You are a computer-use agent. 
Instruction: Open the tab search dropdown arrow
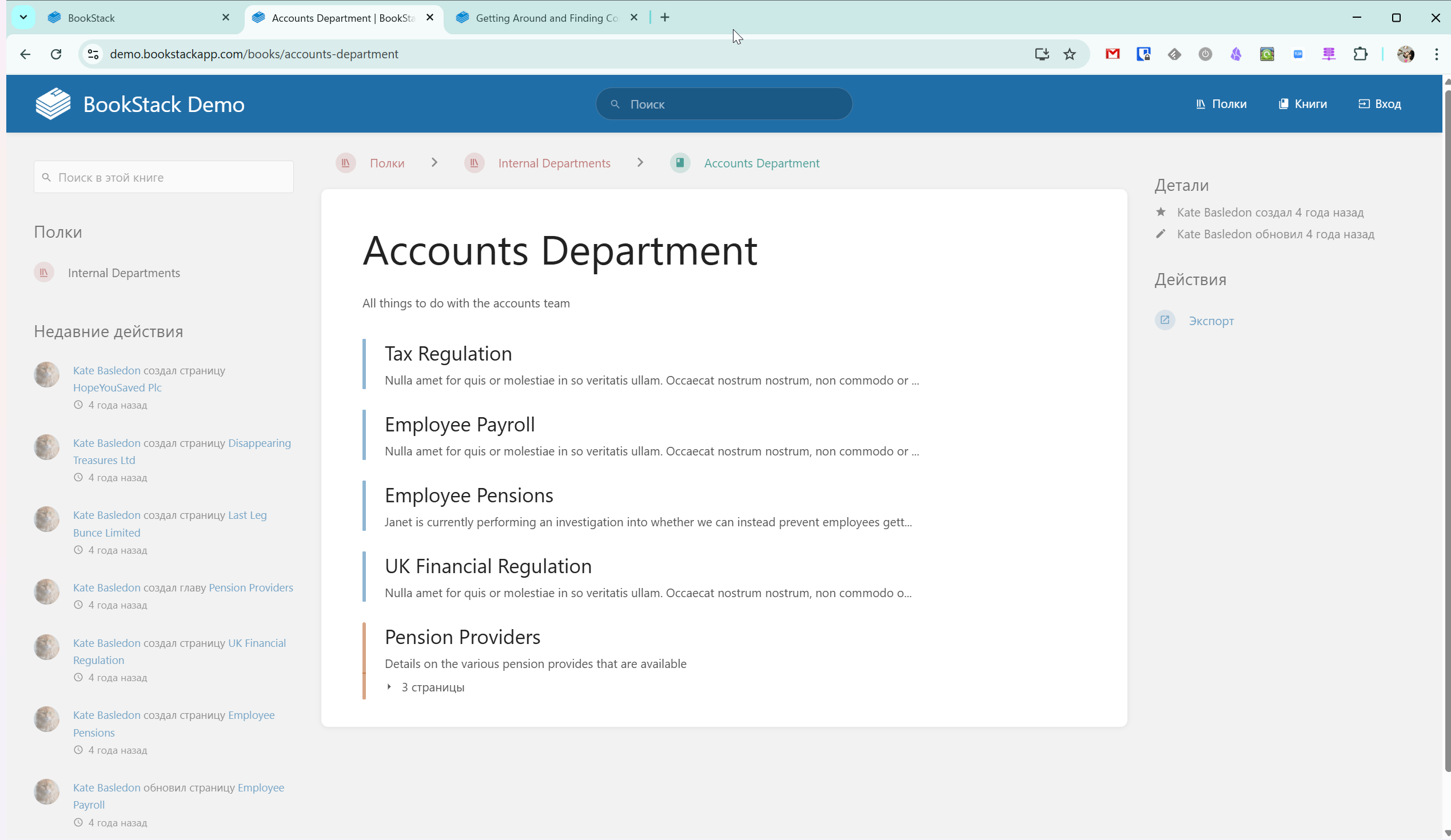23,17
